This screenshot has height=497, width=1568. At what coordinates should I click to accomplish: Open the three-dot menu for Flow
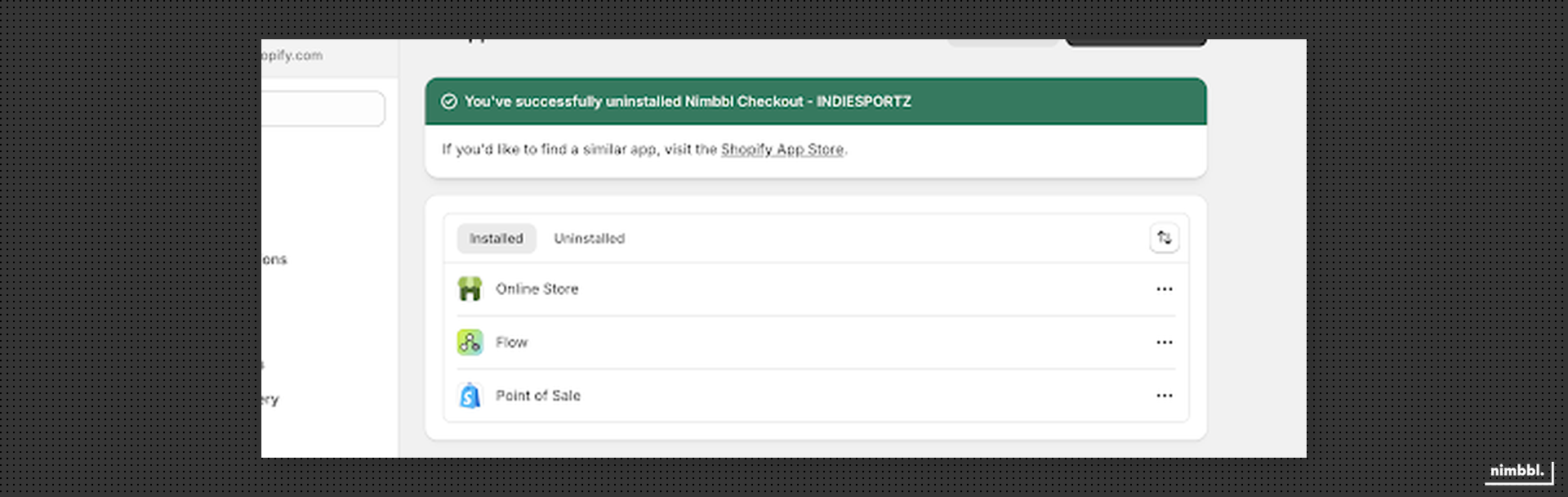point(1165,343)
